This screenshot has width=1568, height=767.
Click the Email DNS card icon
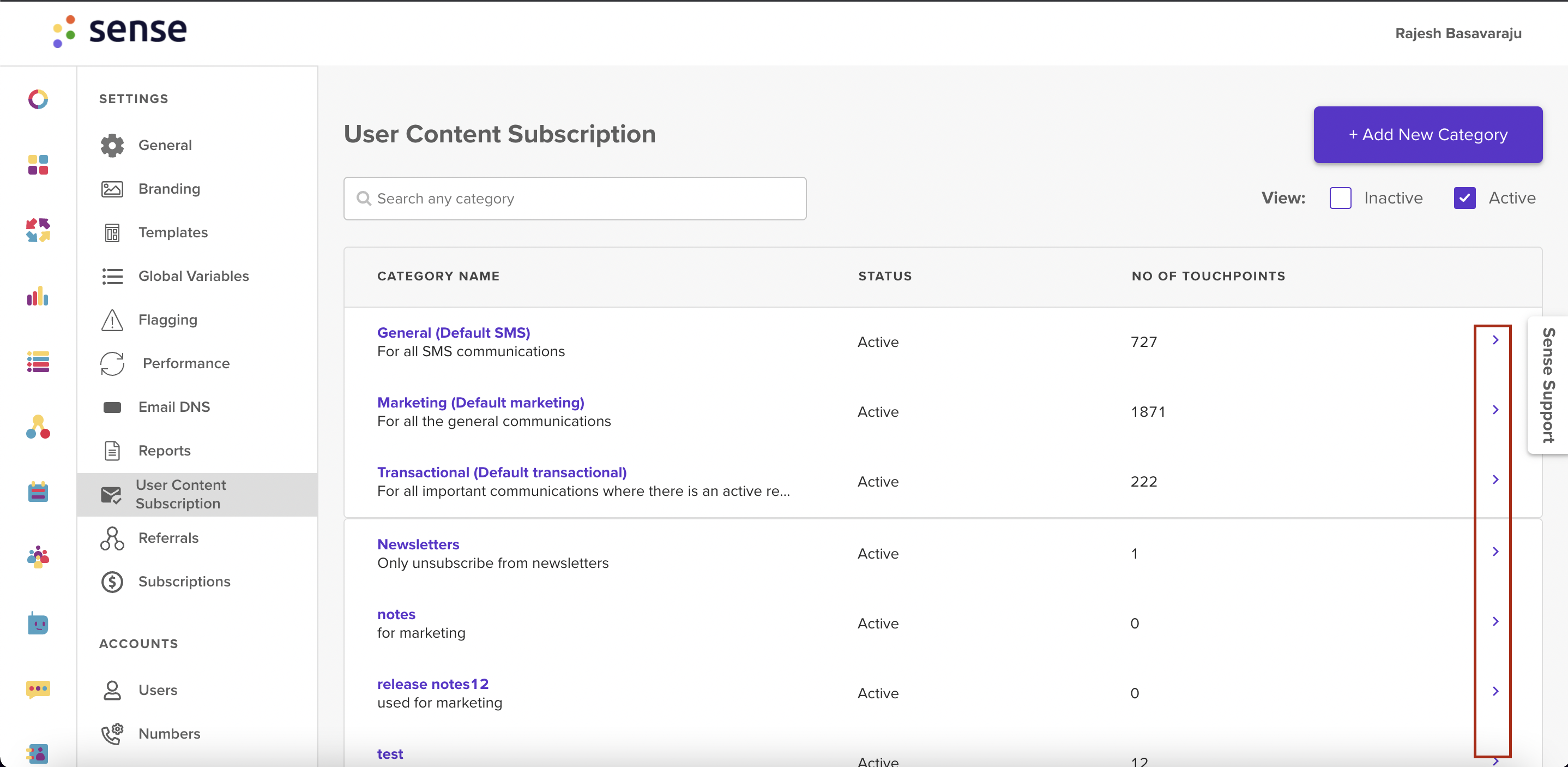click(x=112, y=407)
